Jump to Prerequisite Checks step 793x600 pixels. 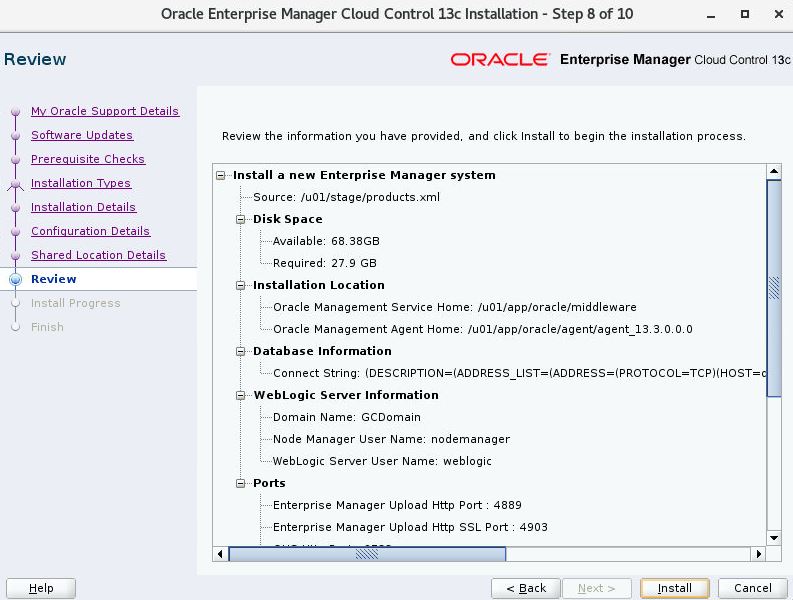point(87,159)
